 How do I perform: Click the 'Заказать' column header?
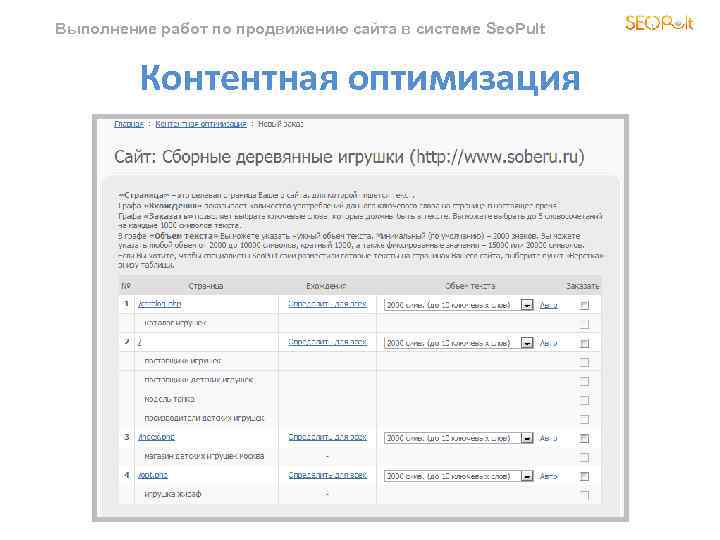(x=582, y=286)
